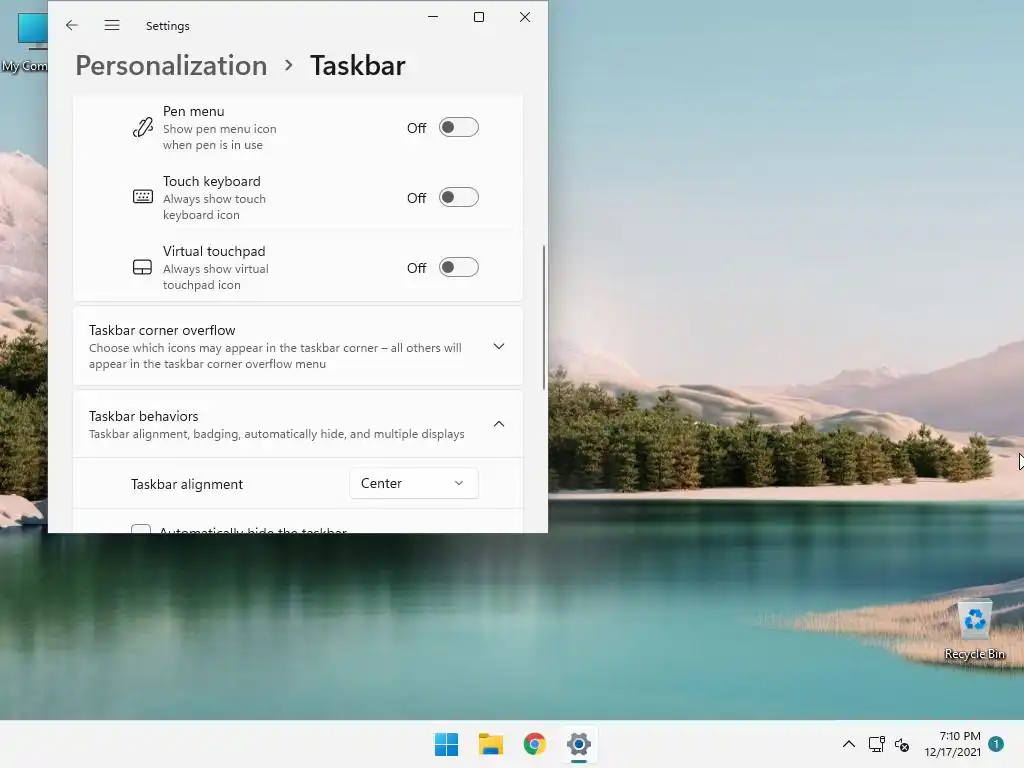Open the Taskbar alignment Center dropdown
The height and width of the screenshot is (768, 1024).
coord(413,483)
